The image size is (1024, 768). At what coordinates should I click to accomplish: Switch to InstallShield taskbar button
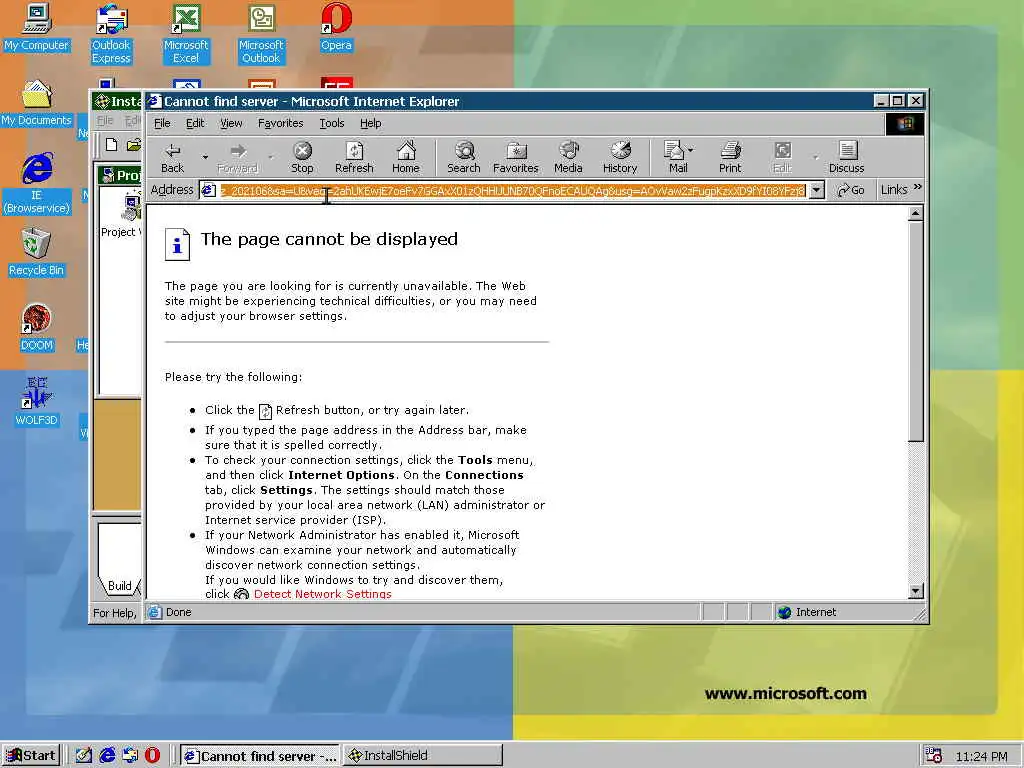(x=422, y=756)
